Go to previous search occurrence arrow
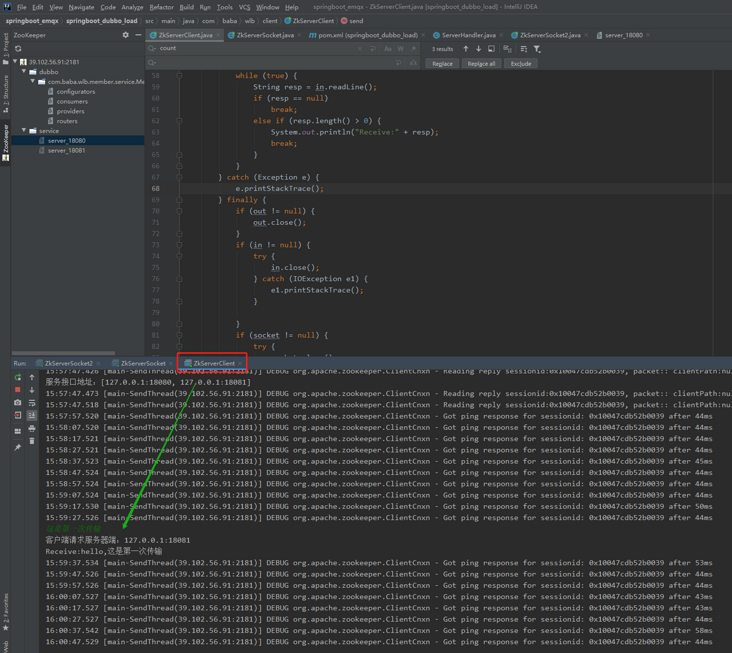 (x=465, y=49)
